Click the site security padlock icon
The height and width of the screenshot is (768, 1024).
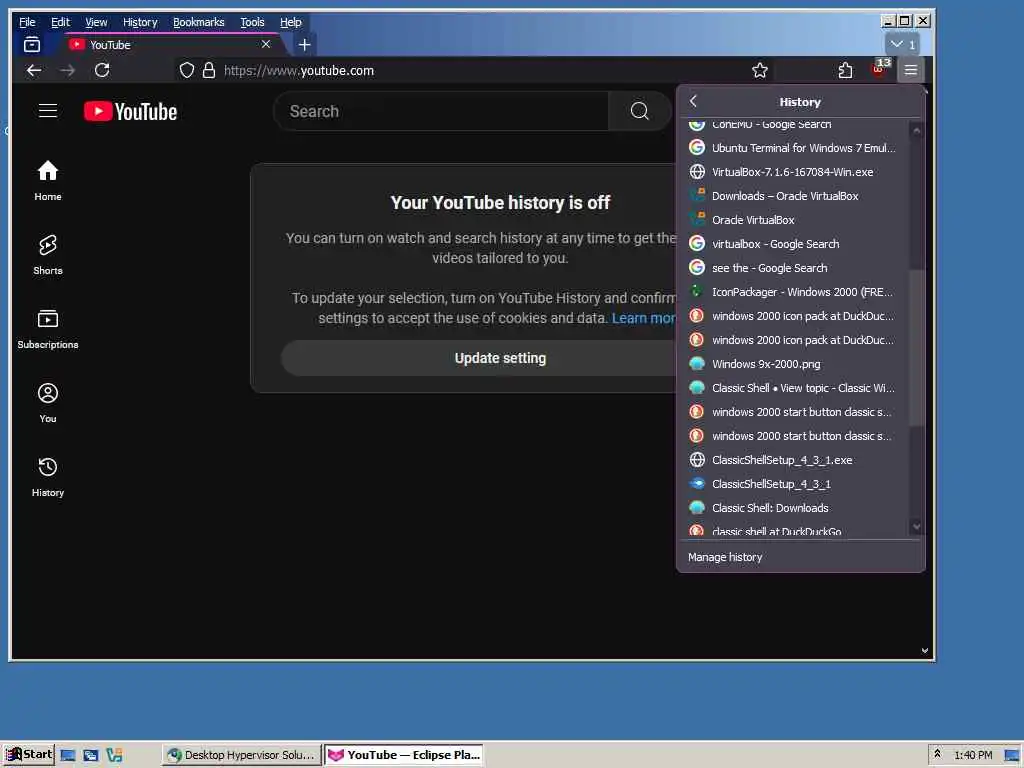pos(209,71)
